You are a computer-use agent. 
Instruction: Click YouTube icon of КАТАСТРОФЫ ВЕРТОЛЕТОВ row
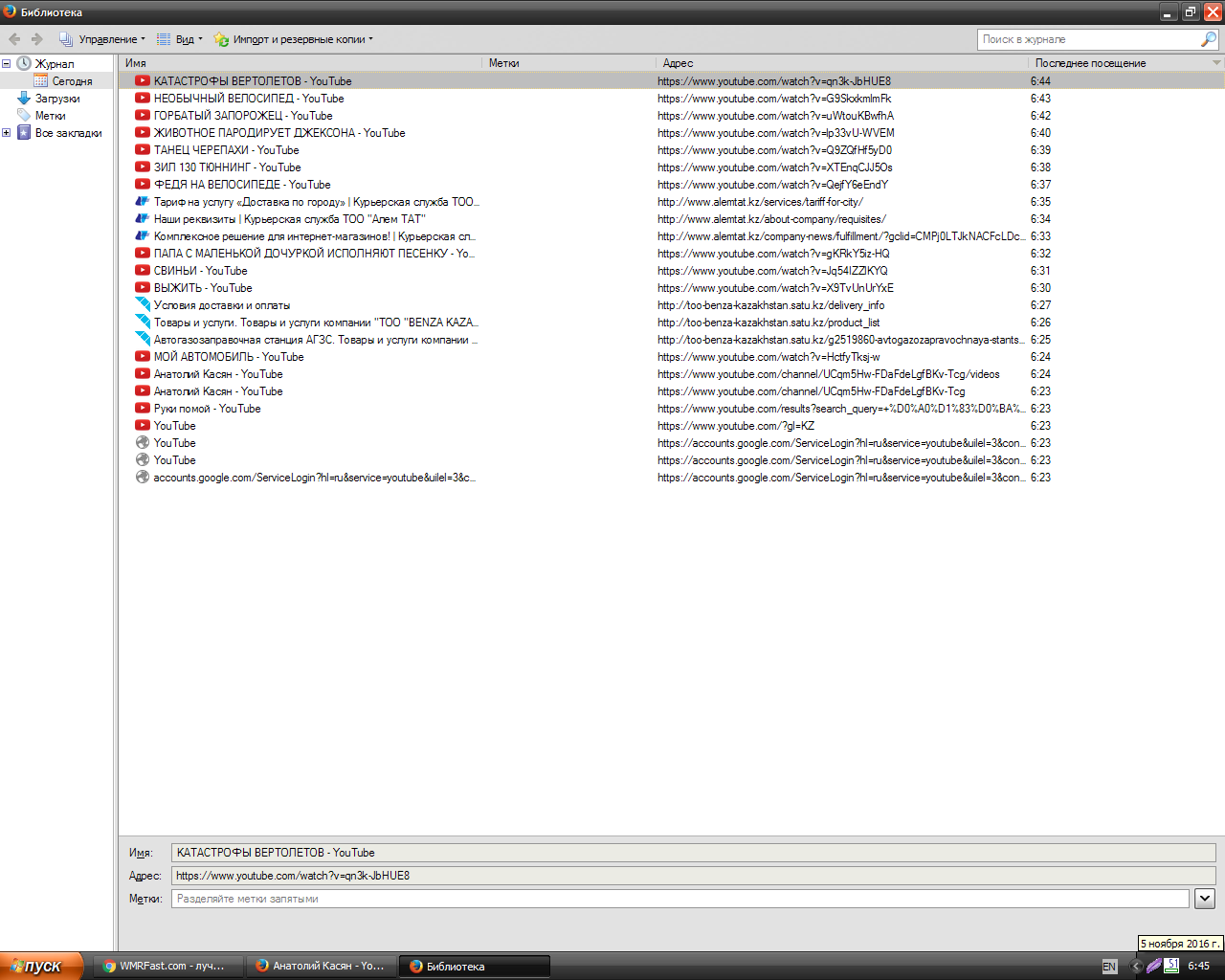pos(143,81)
